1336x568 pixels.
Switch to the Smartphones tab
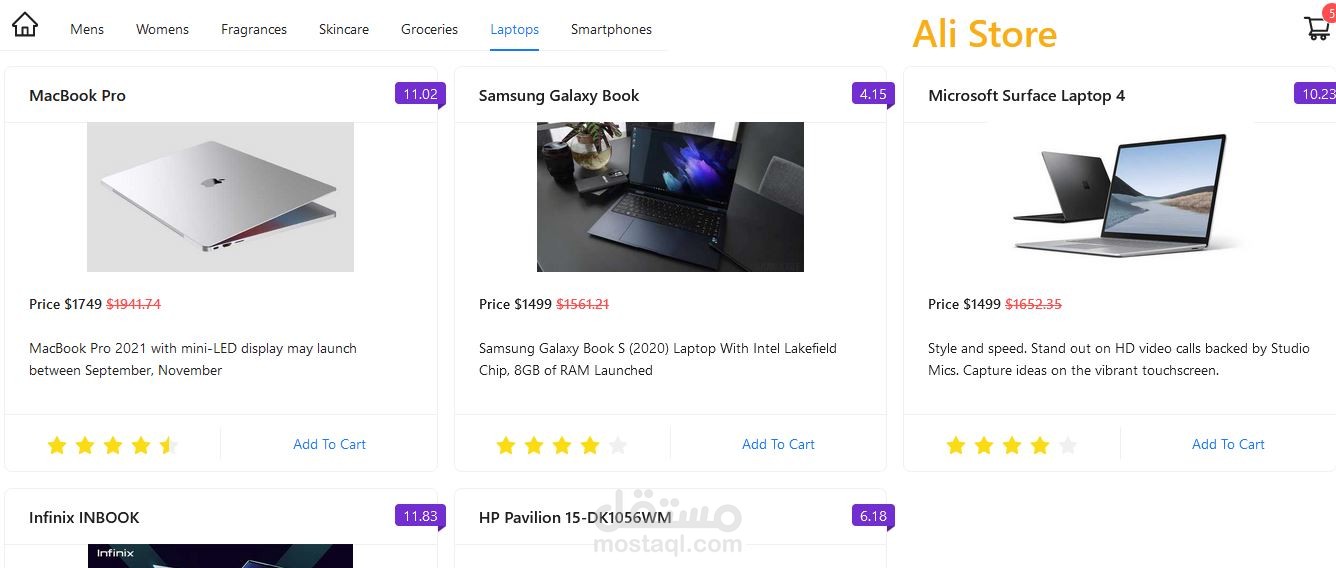[x=611, y=30]
